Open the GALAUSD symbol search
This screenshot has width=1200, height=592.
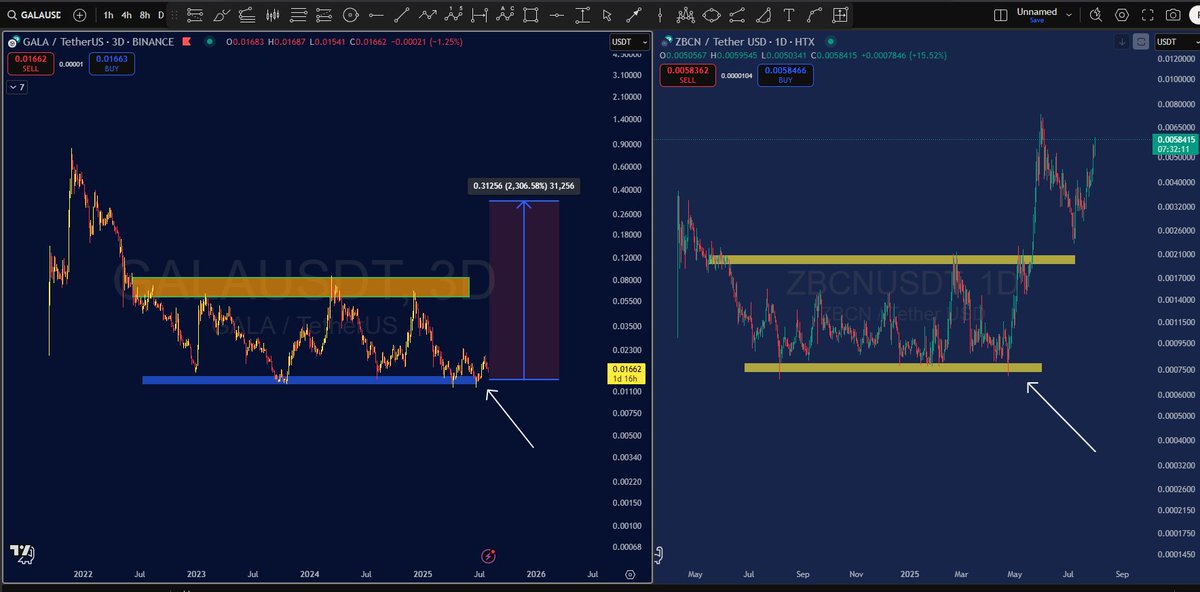coord(35,15)
